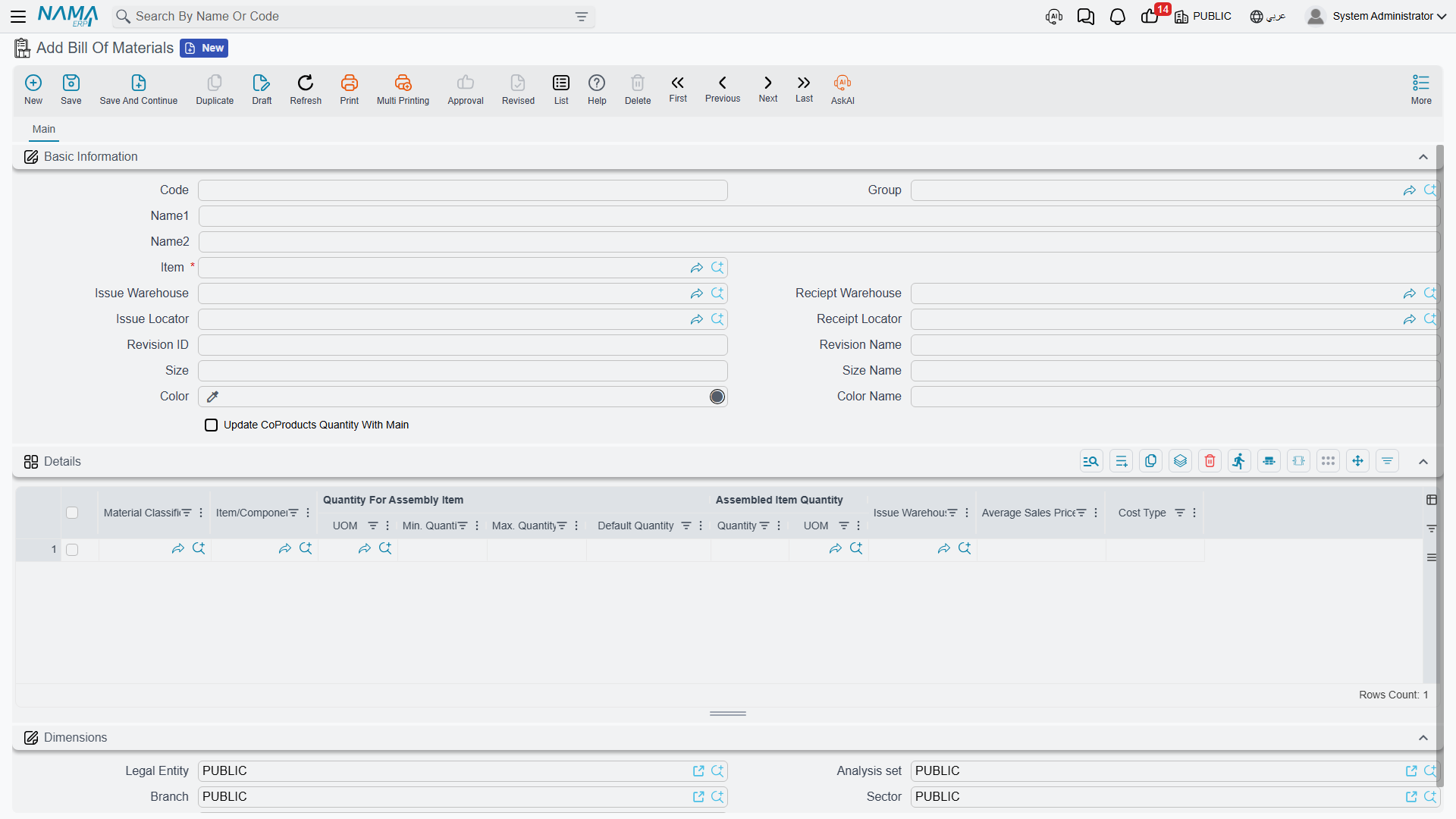Click the Revised icon
Viewport: 1456px width, 819px height.
pyautogui.click(x=518, y=89)
